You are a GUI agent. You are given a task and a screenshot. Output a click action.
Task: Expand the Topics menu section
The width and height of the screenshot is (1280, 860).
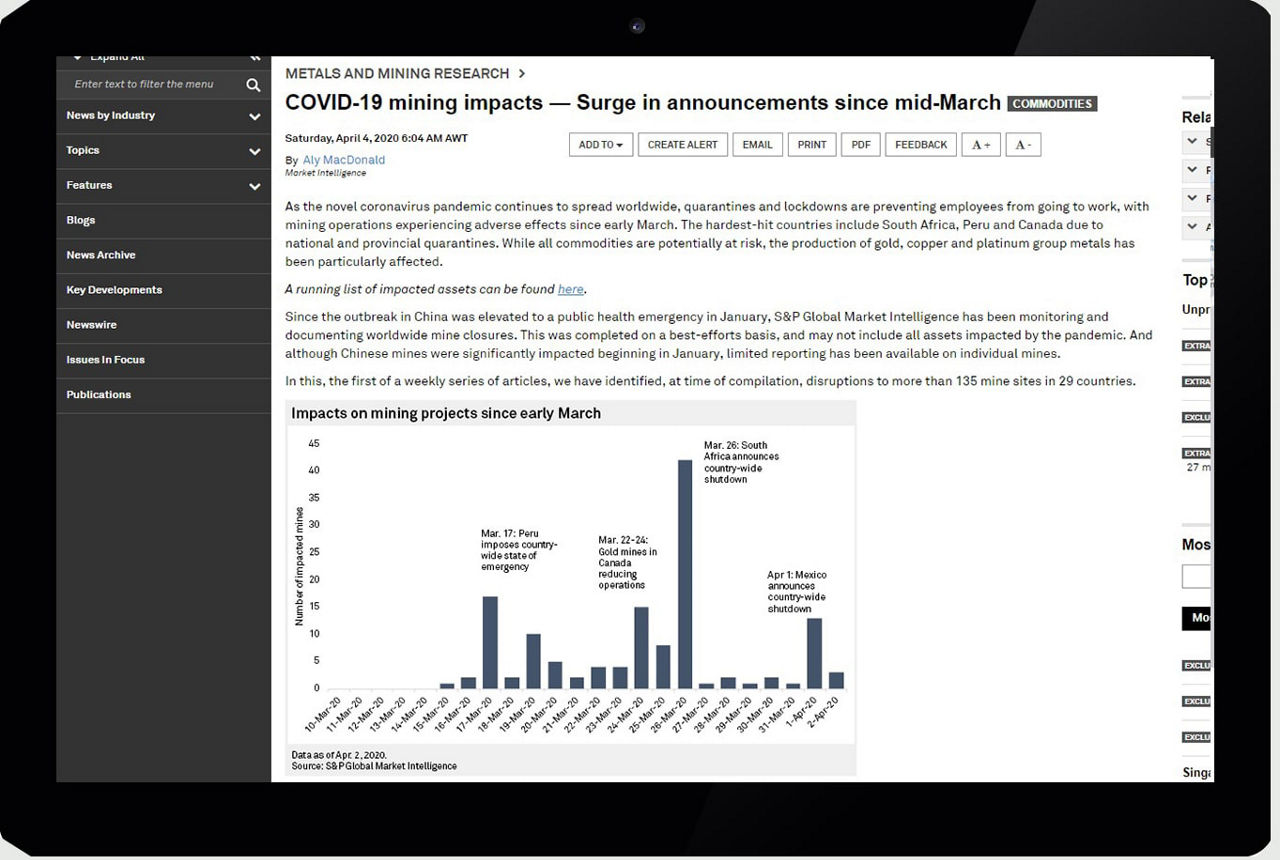pyautogui.click(x=163, y=151)
